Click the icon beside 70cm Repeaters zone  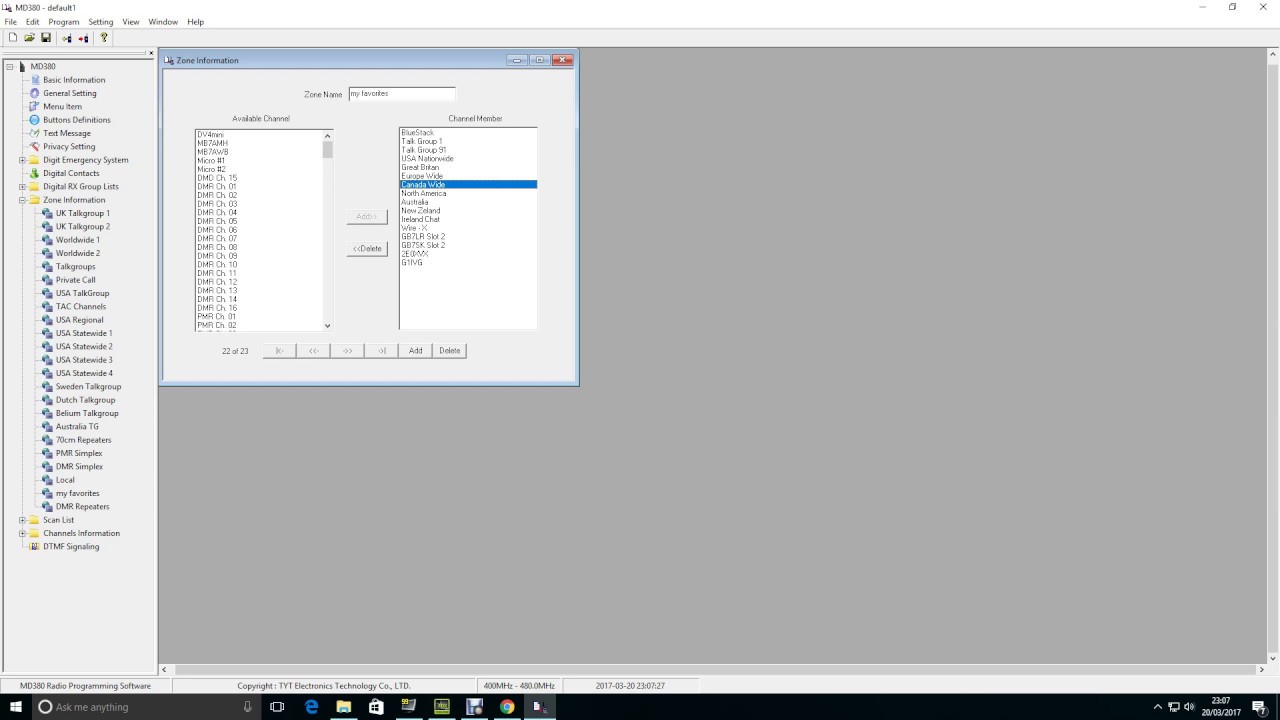point(47,440)
